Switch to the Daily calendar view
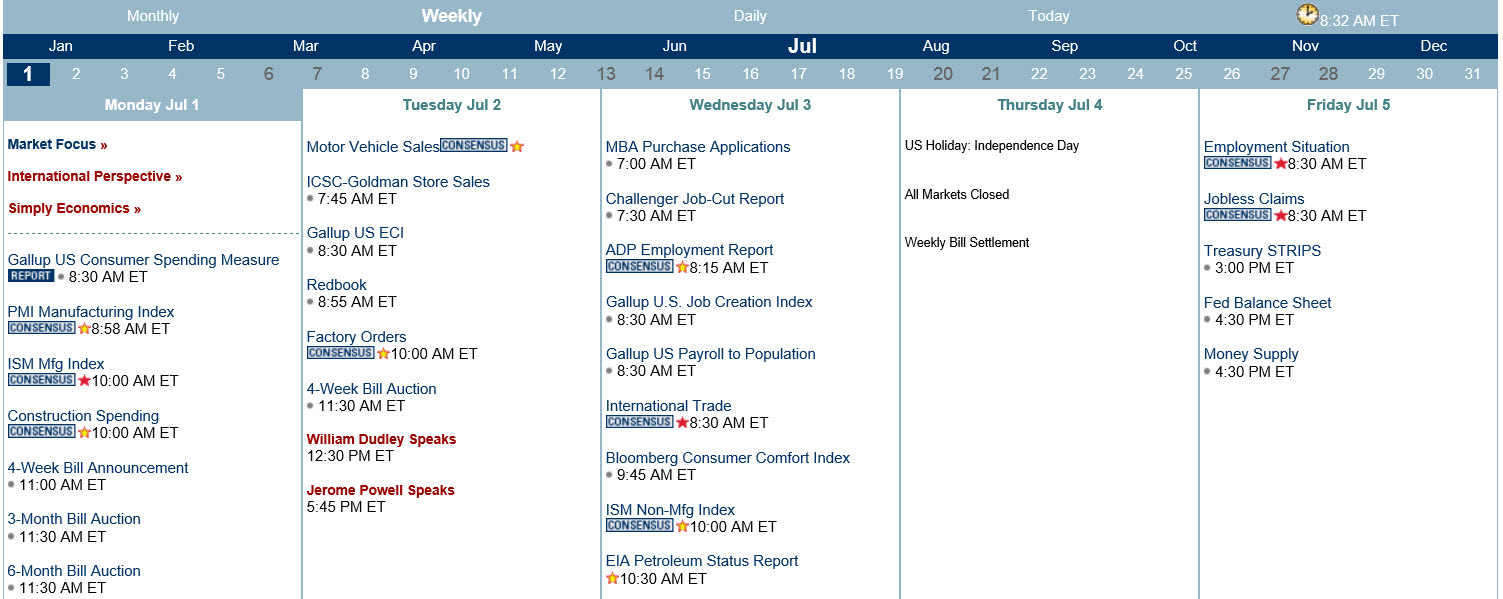 [750, 16]
